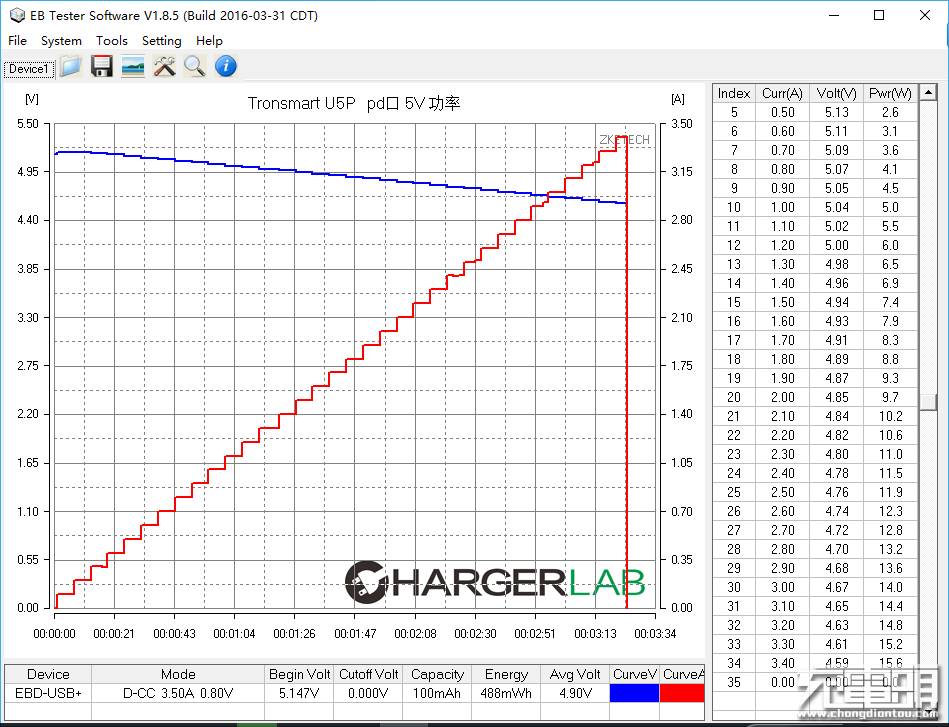Click the 1.80 current cell in row 18

(x=782, y=359)
